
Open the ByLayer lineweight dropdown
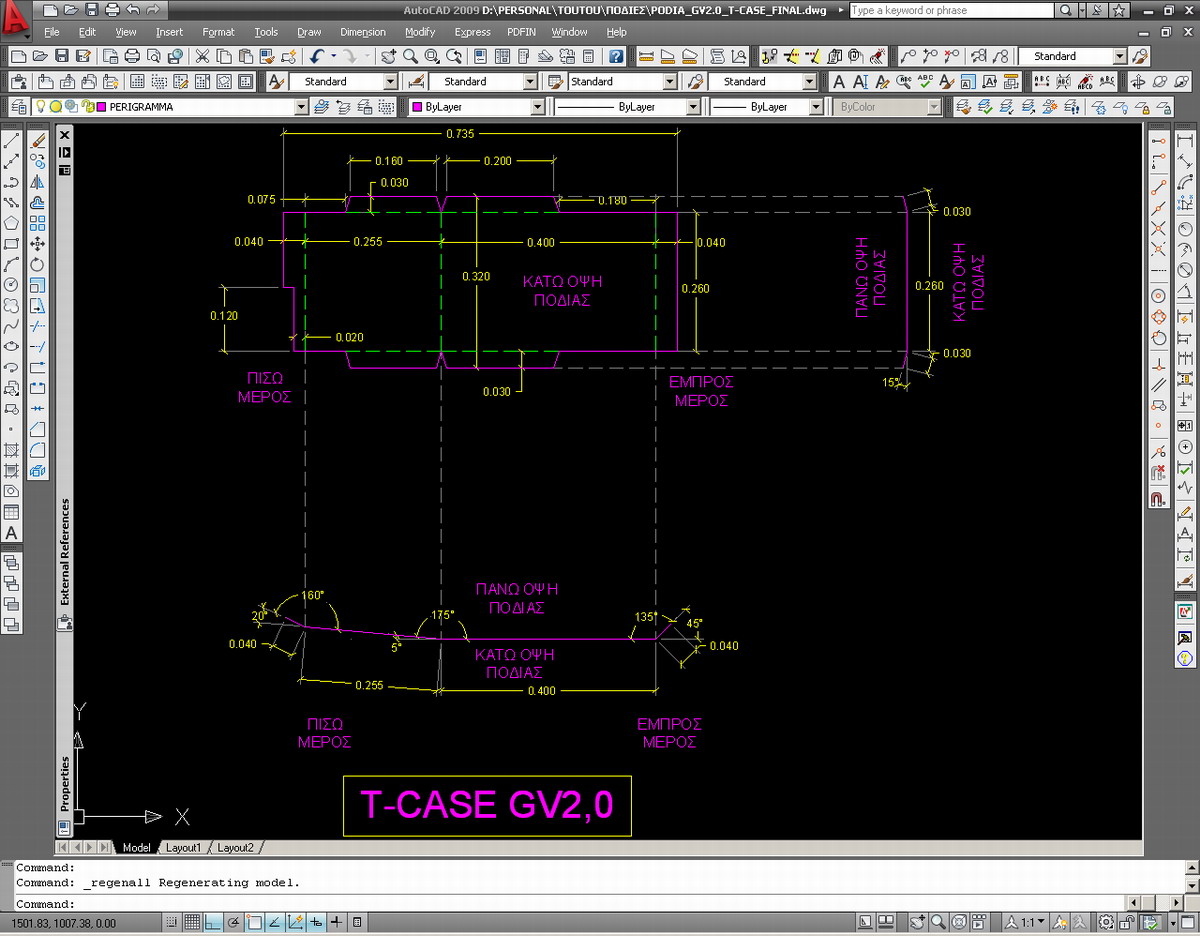click(x=816, y=107)
